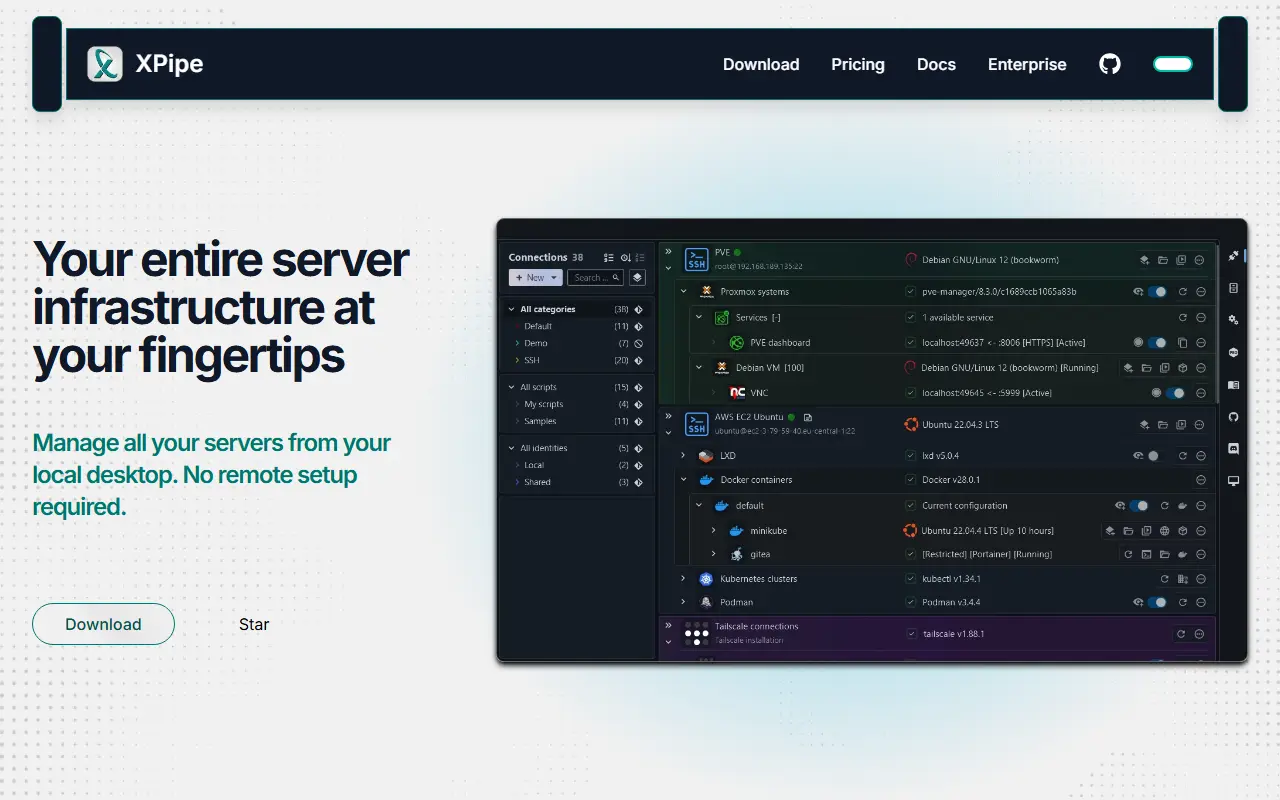
Task: Click the minikube Docker icon
Action: (737, 531)
